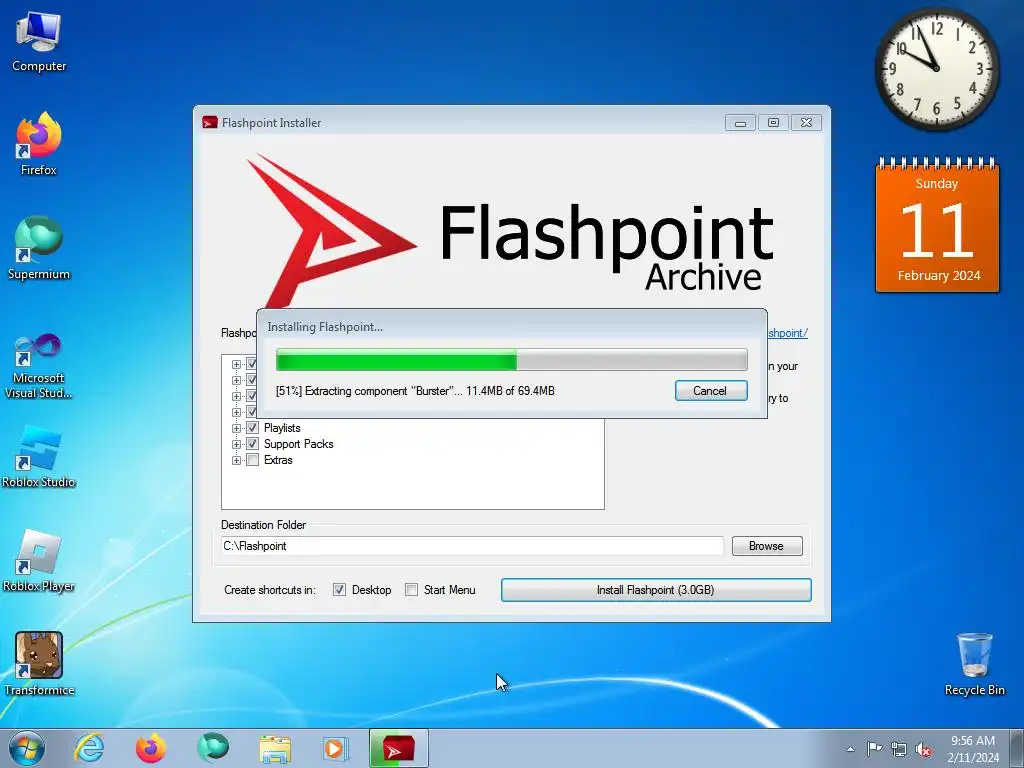Launch Supermium from the taskbar

(213, 748)
